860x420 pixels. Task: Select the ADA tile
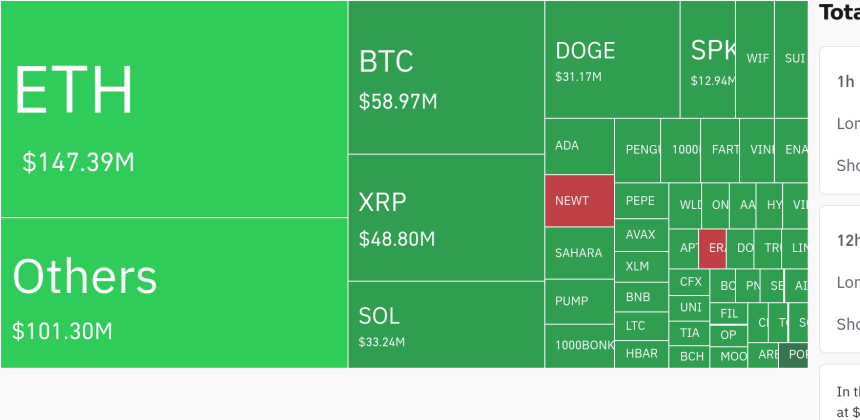(579, 146)
